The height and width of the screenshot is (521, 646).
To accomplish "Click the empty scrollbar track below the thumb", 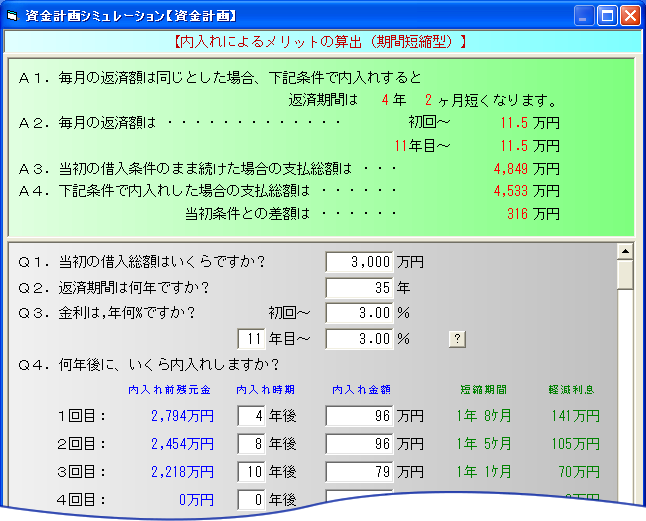I will [625, 400].
